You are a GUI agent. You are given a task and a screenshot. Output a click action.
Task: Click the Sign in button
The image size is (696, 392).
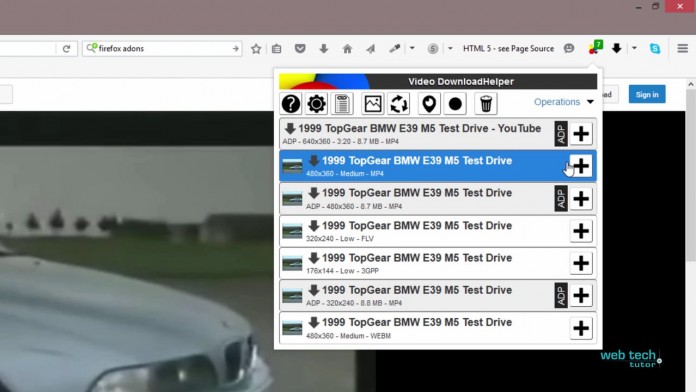(x=647, y=95)
